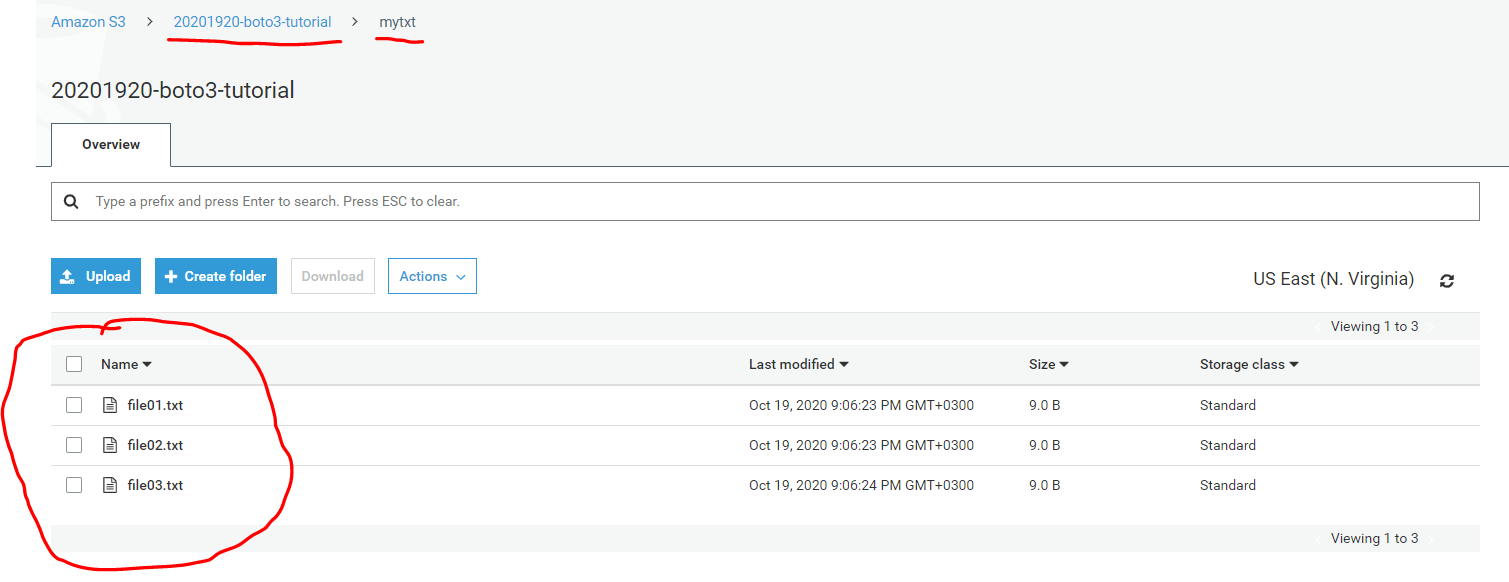Click the chevron icon on the Actions button

pyautogui.click(x=460, y=276)
